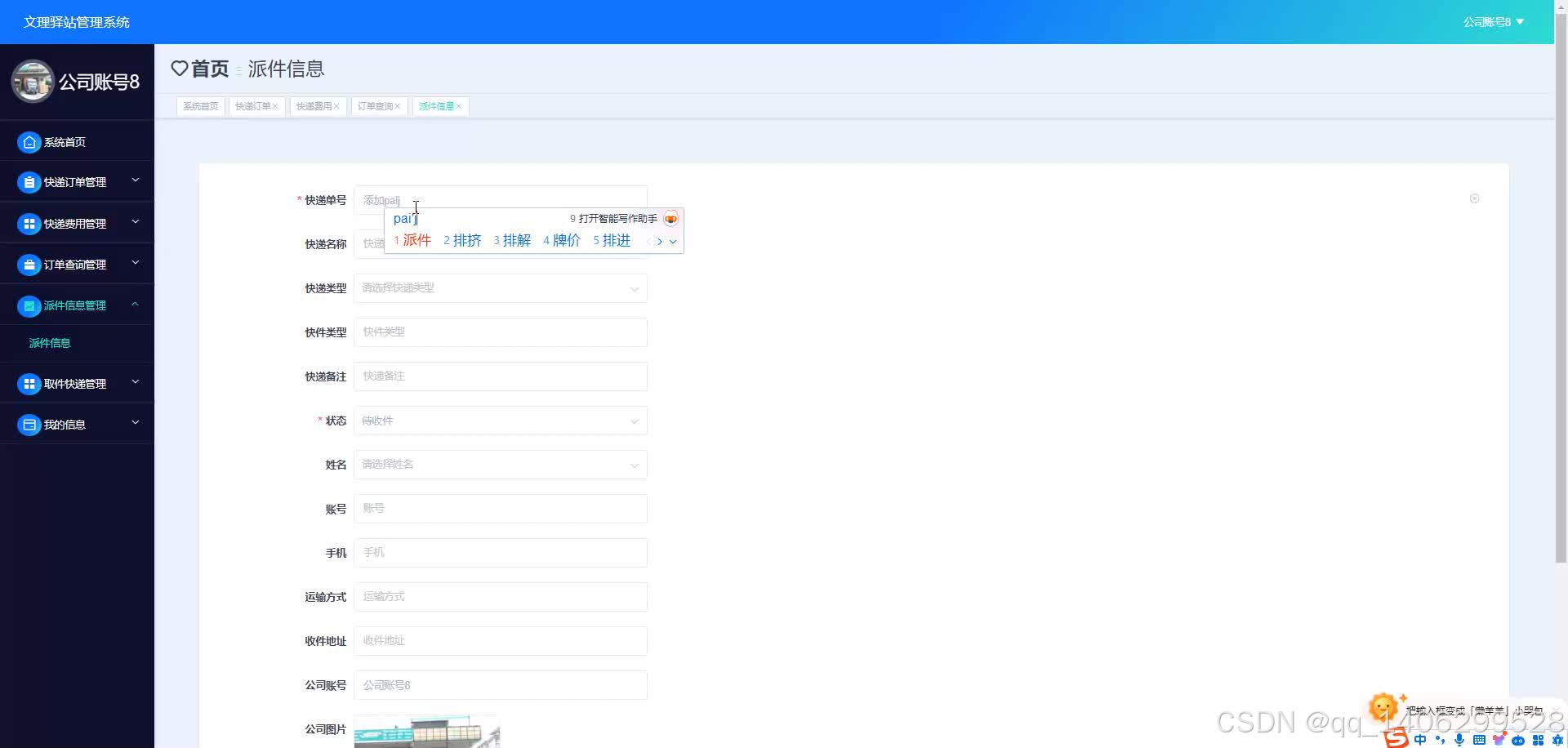Click the 快递费用管理 grid icon
The width and height of the screenshot is (1568, 748).
29,223
